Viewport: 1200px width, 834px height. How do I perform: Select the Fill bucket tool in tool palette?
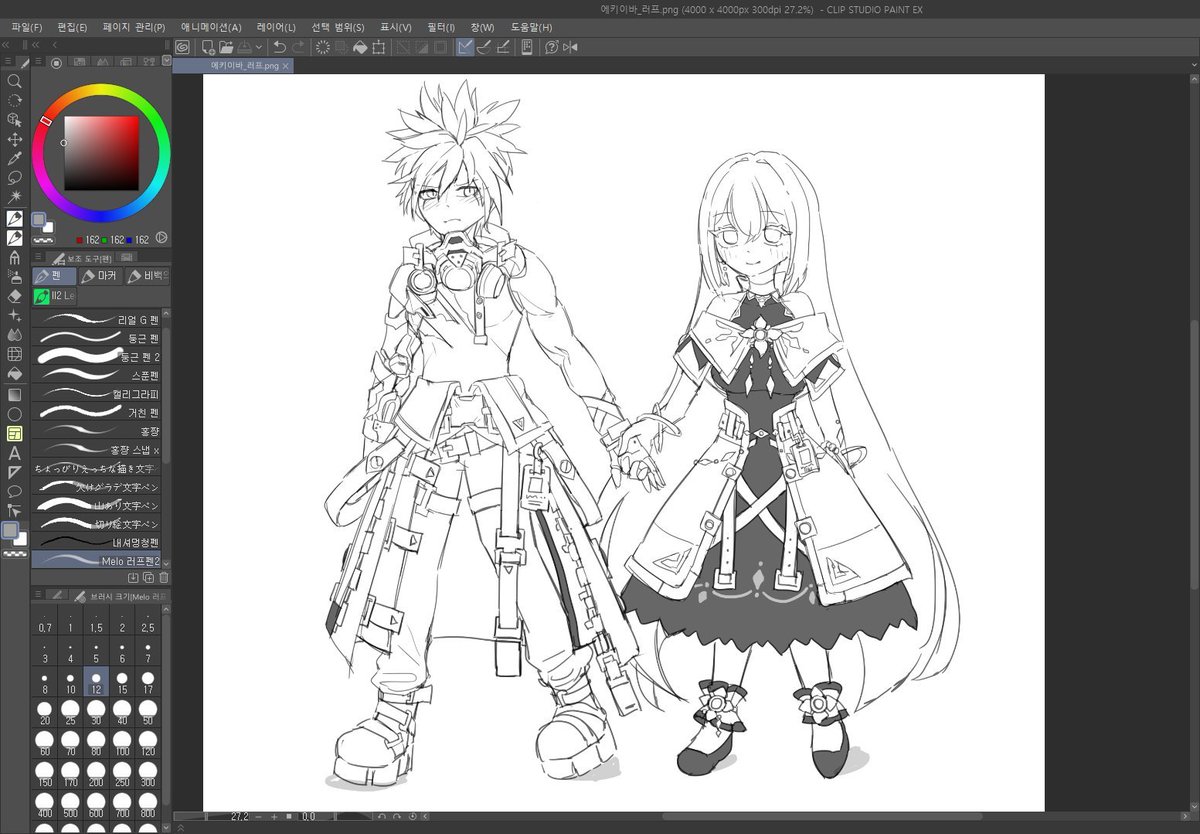15,374
